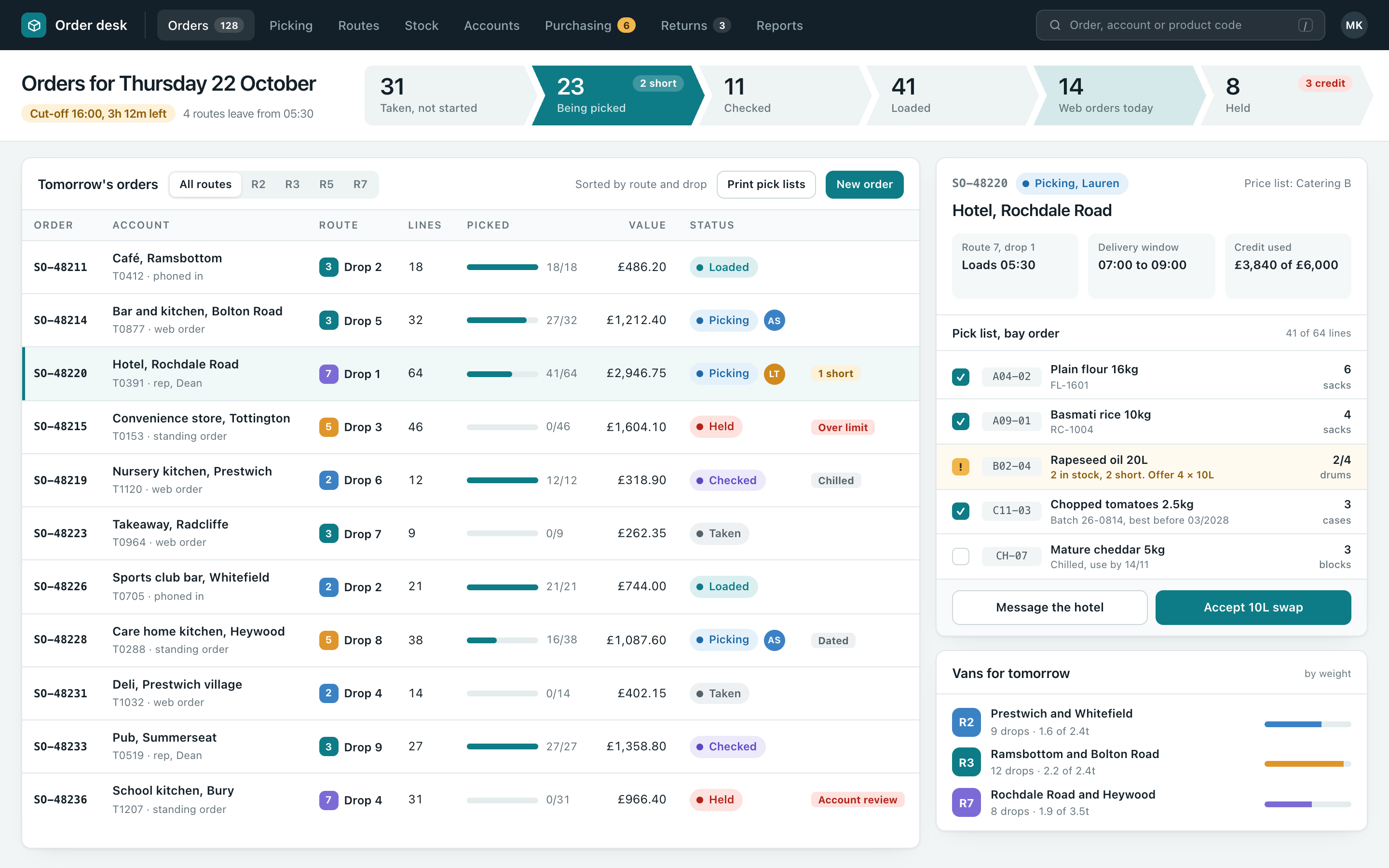The image size is (1389, 868).
Task: Uncheck the Basmati rice 10kg pick line
Action: [x=961, y=421]
